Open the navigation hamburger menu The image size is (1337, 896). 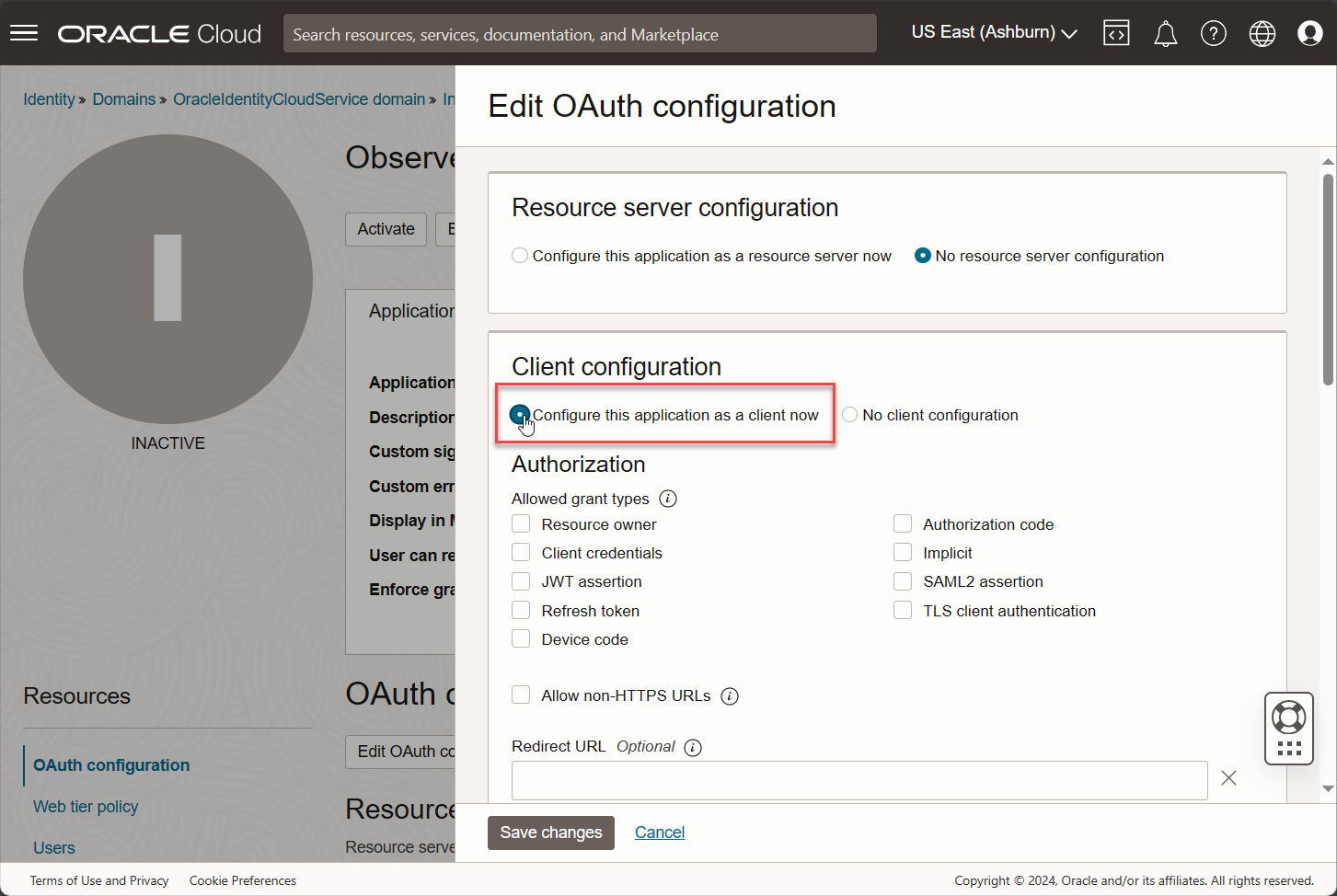pos(24,32)
